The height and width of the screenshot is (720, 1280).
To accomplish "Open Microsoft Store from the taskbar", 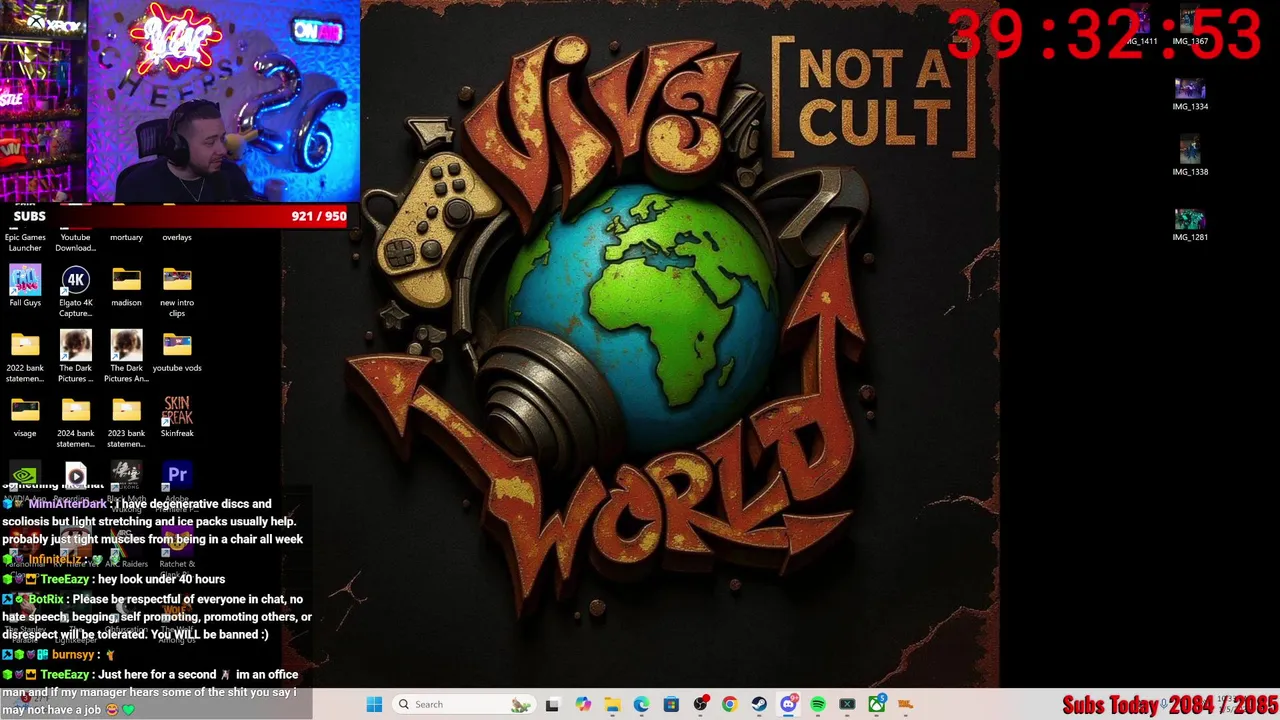I will tap(671, 704).
